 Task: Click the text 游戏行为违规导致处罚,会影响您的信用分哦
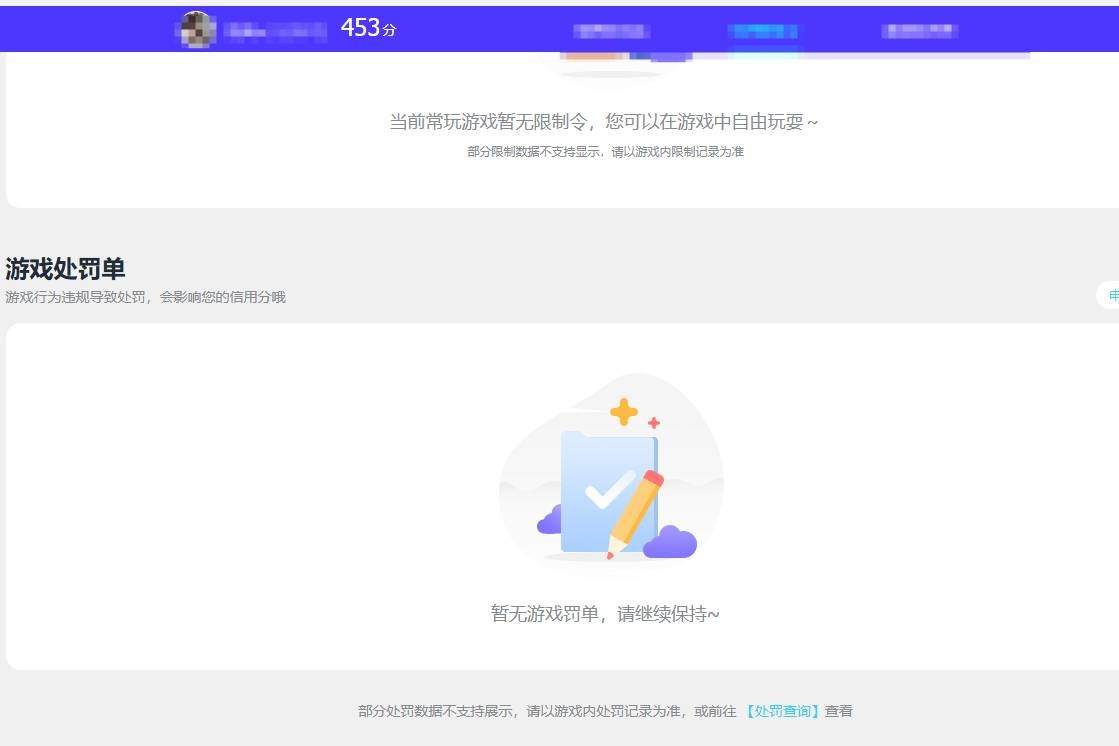146,297
